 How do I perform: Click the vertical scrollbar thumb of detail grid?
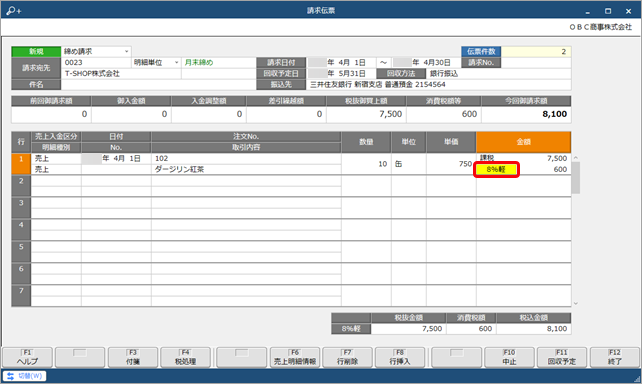[575, 178]
